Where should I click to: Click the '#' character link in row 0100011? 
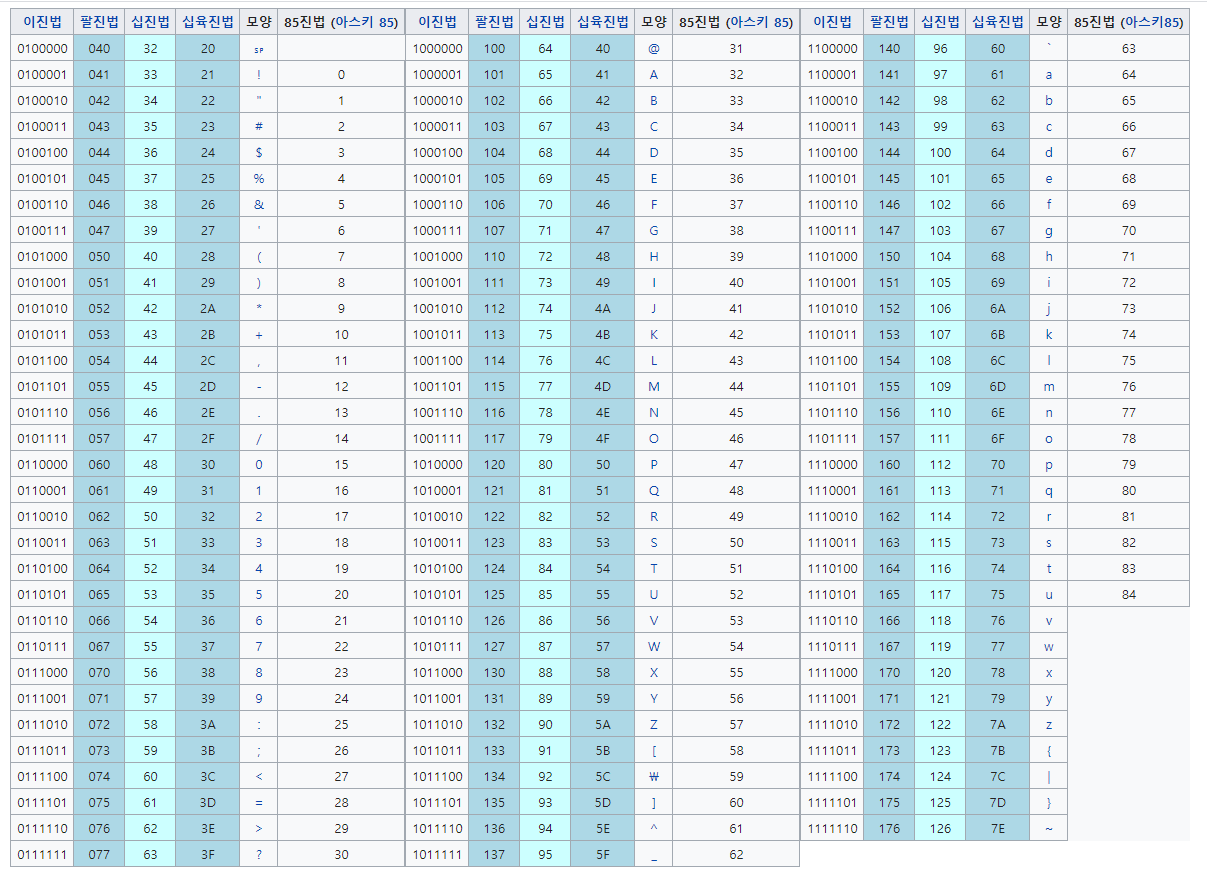[259, 126]
